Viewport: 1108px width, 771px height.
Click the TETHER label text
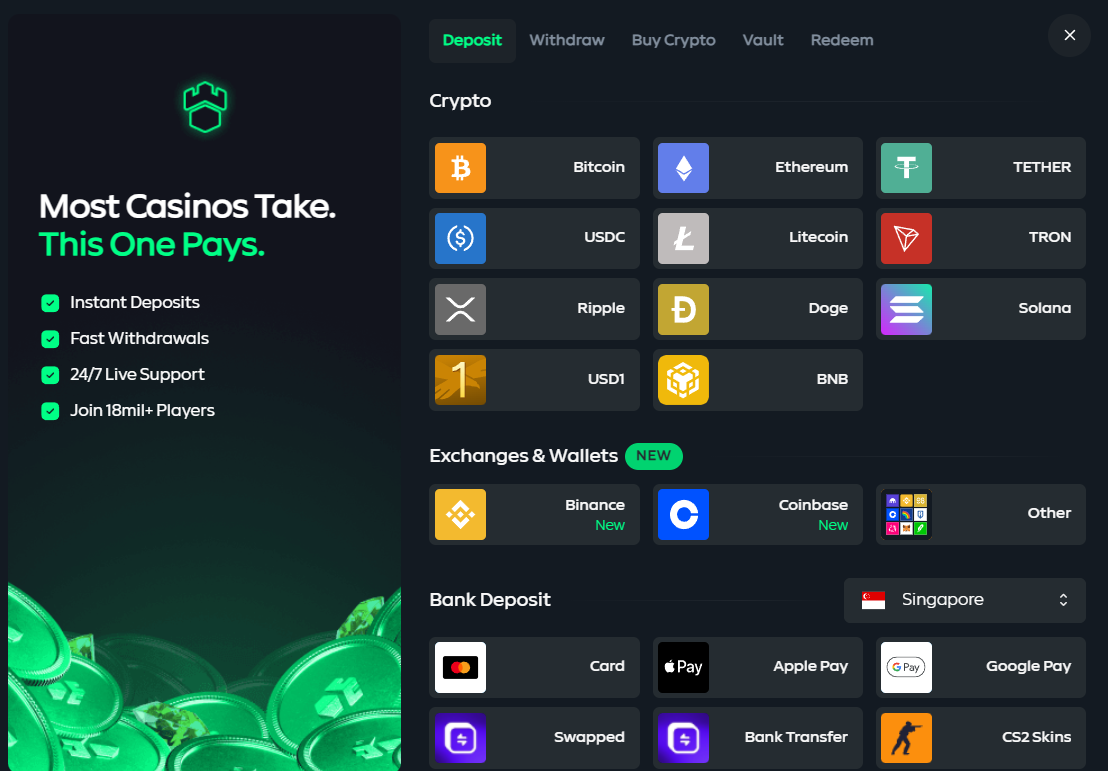pyautogui.click(x=1042, y=167)
